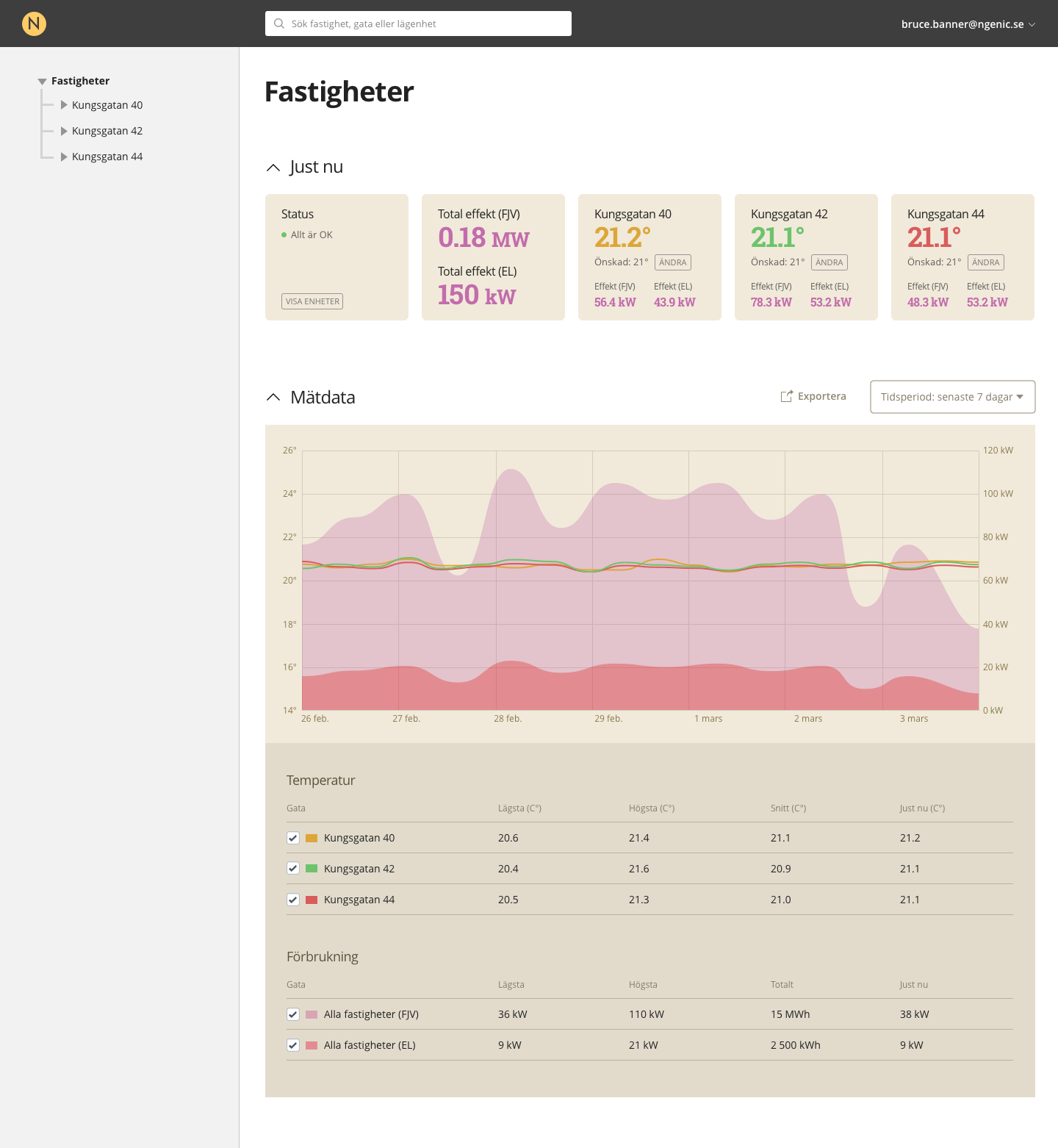Viewport: 1058px width, 1148px height.
Task: Click the green Kungsgatan 42 color swatch
Action: [312, 869]
